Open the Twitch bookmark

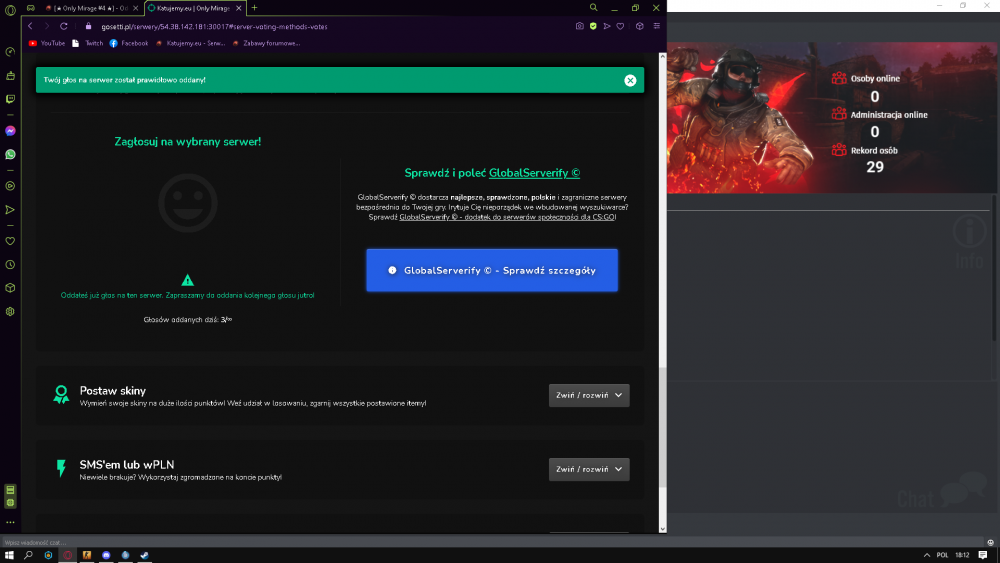point(88,43)
